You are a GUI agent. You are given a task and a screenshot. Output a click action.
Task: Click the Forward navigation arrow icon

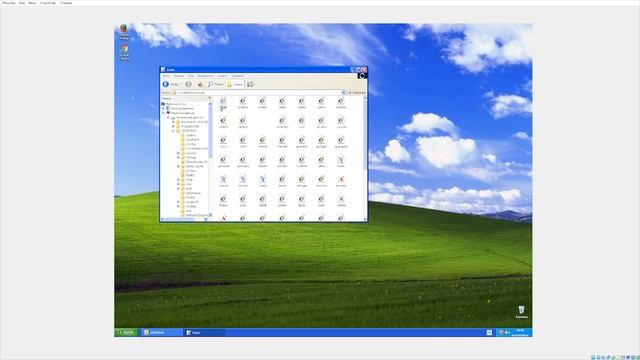(x=188, y=84)
